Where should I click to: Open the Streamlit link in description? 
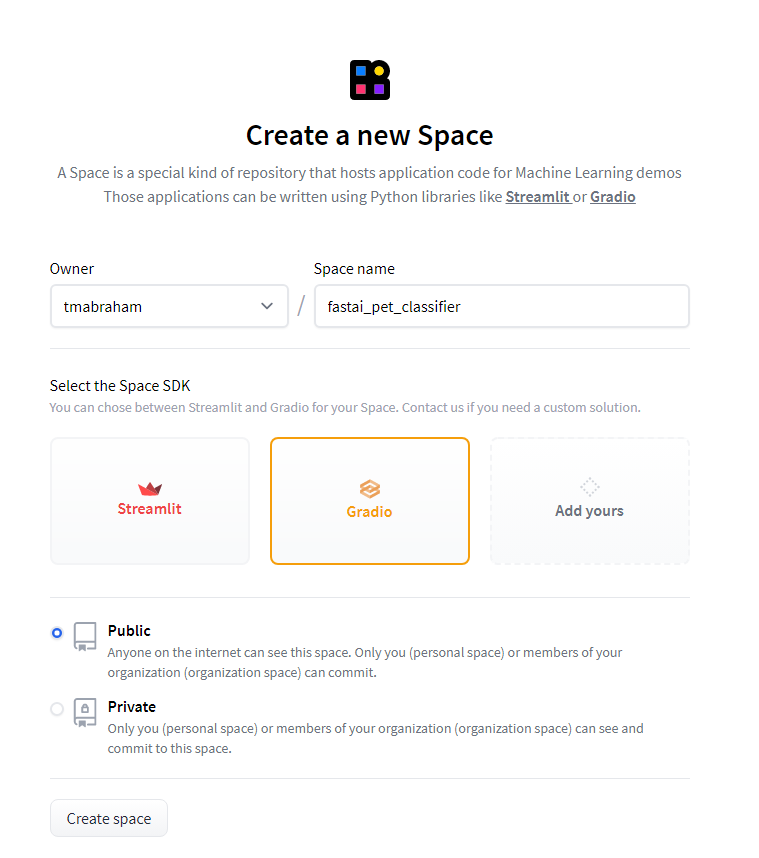pyautogui.click(x=538, y=197)
